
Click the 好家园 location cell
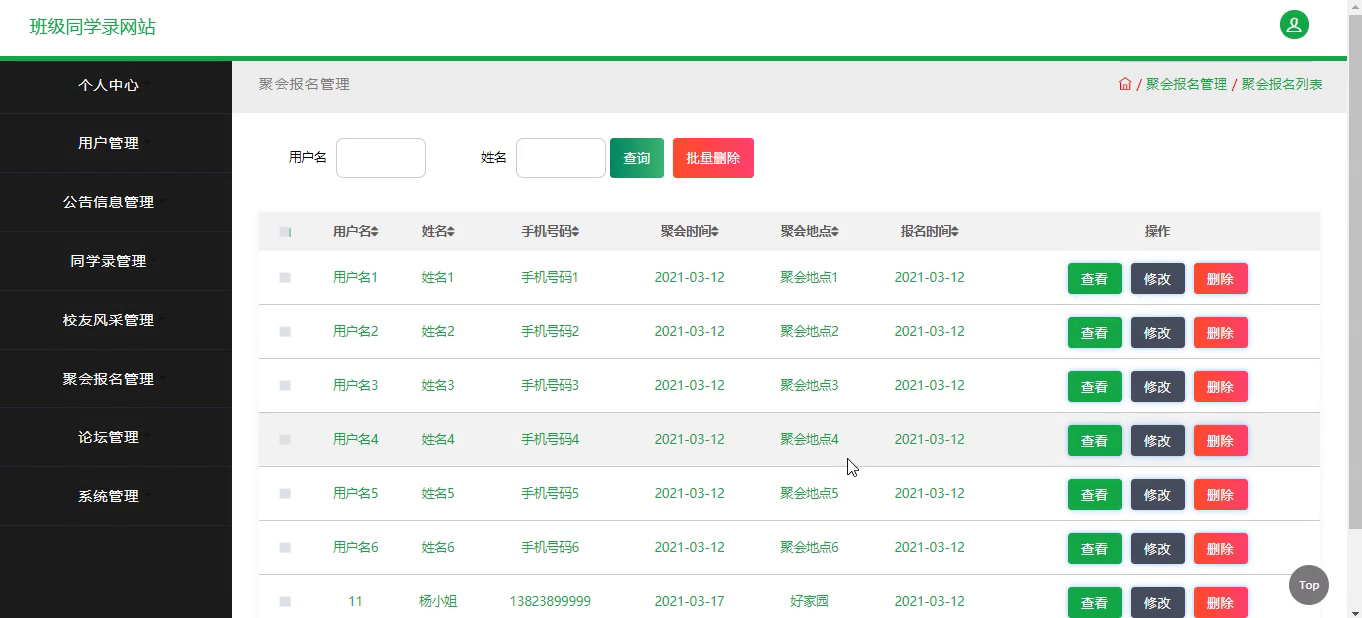click(x=809, y=601)
